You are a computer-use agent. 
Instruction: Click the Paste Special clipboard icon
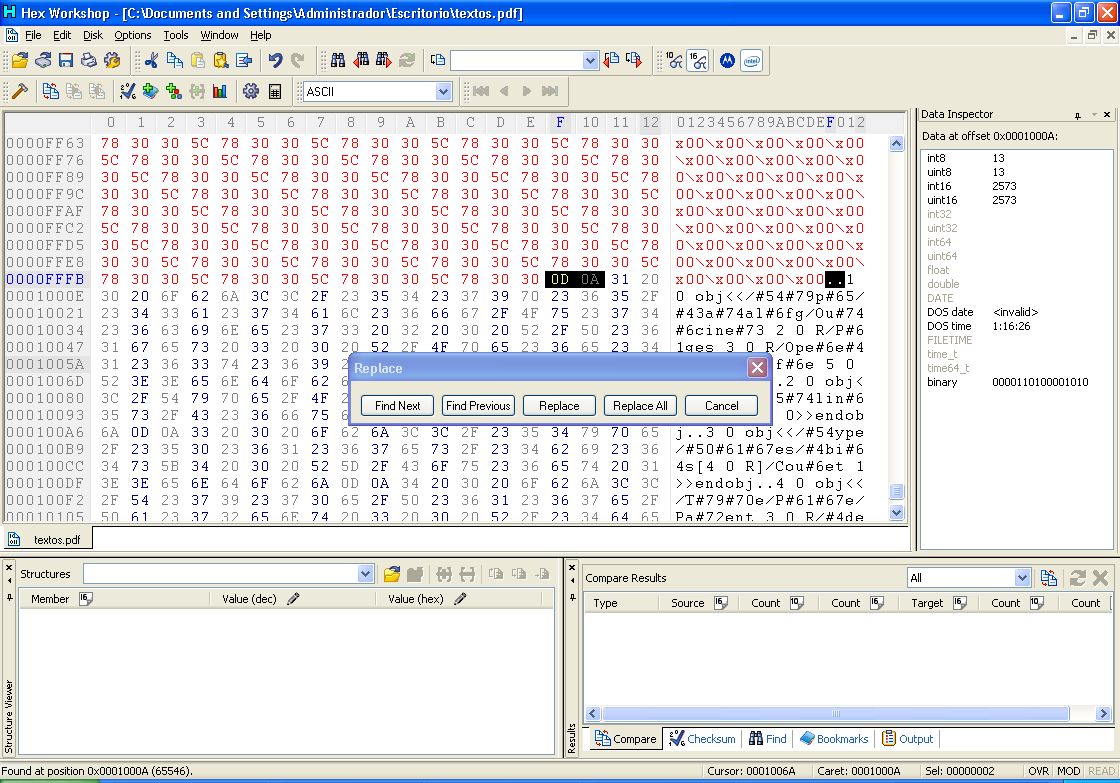click(x=221, y=61)
